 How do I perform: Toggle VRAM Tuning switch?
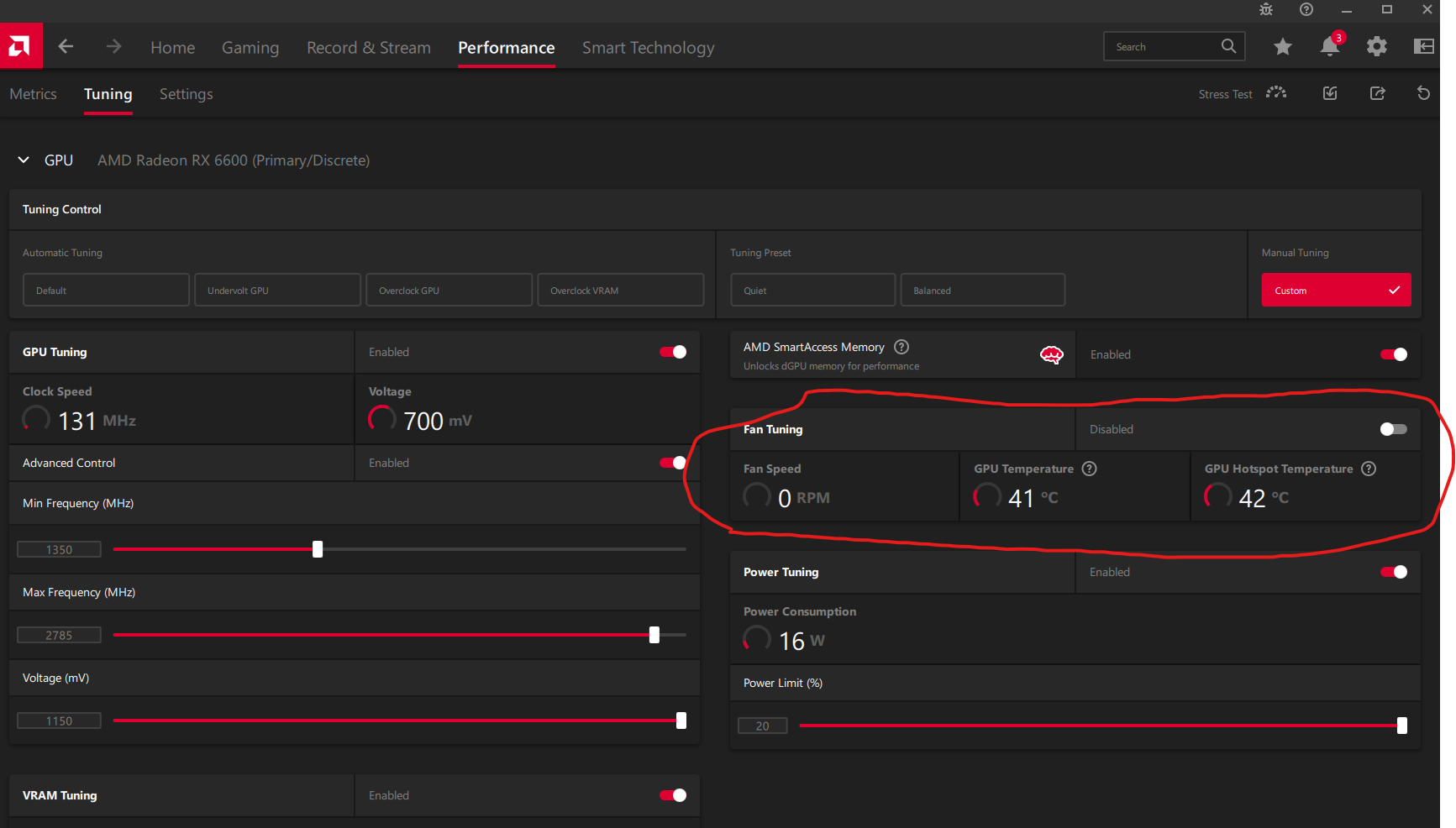[x=673, y=795]
